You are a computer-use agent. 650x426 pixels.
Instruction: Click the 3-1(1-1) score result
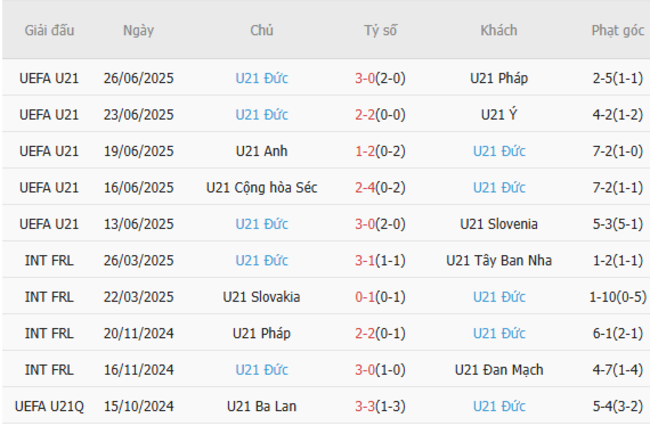click(x=380, y=261)
